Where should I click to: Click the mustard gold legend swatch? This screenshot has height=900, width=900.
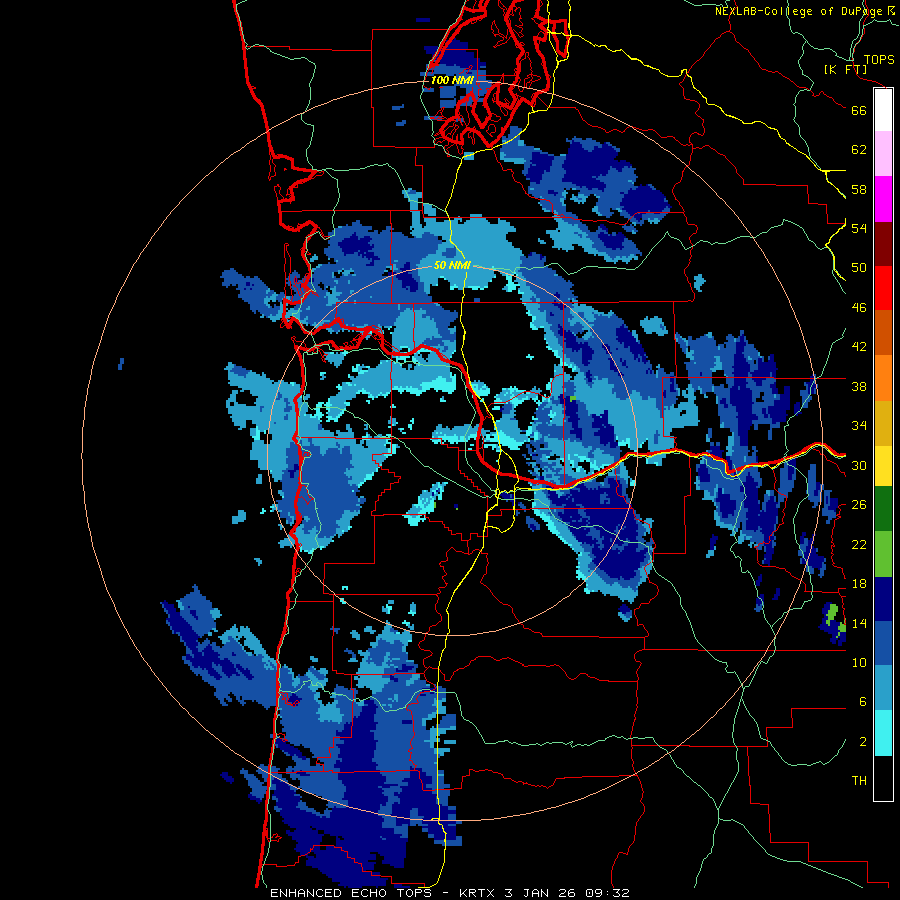[x=883, y=422]
